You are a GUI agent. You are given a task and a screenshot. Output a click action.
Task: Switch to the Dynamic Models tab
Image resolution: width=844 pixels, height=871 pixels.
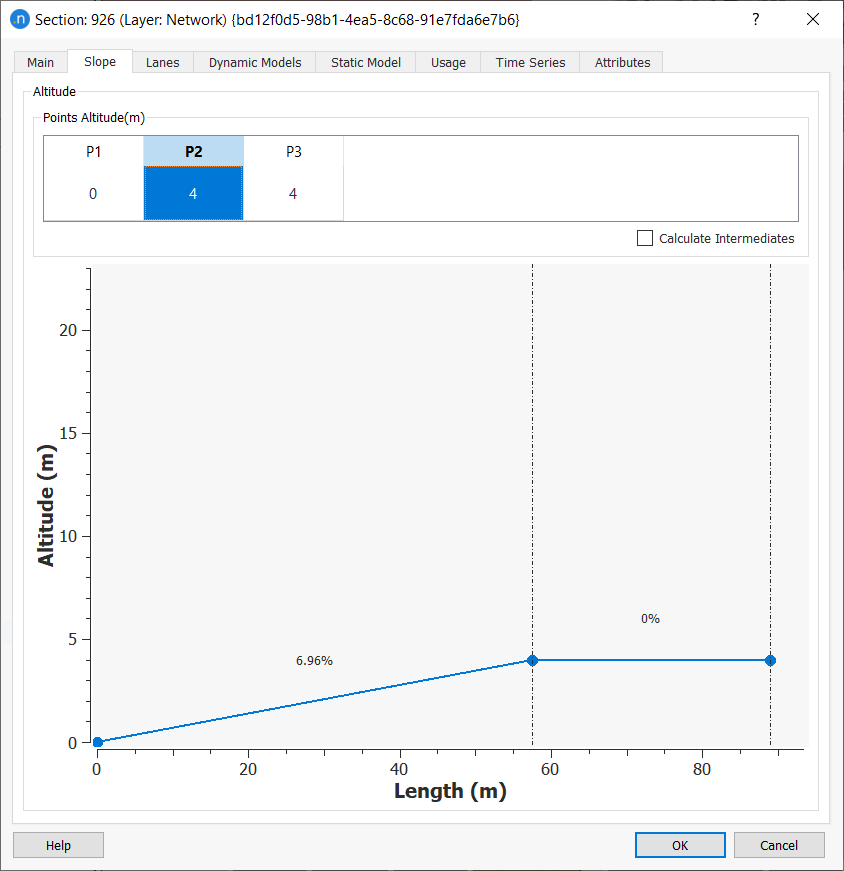[x=255, y=62]
